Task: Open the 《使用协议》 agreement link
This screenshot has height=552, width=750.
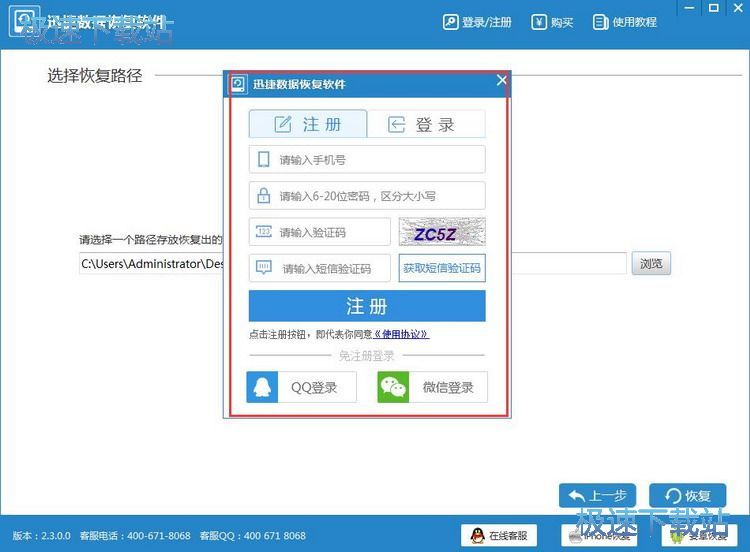Action: tap(401, 334)
